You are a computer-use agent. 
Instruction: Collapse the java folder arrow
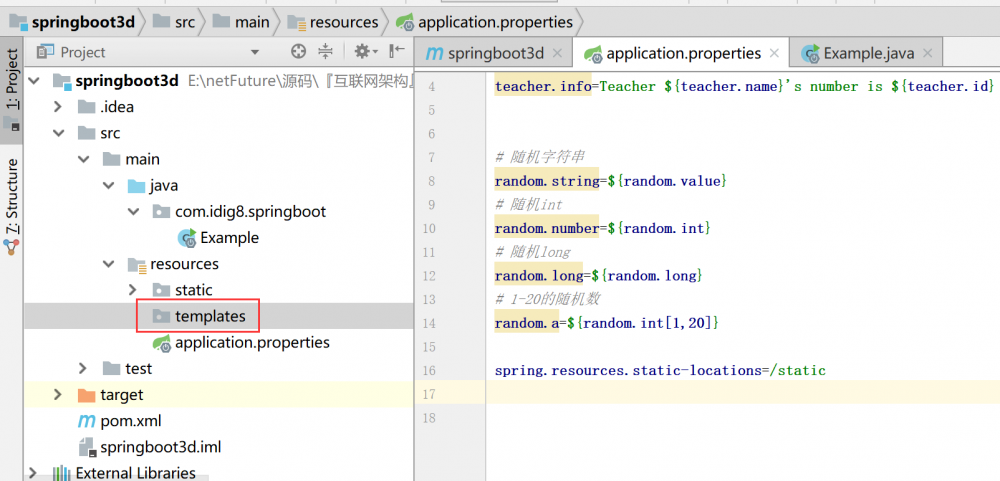pos(108,186)
